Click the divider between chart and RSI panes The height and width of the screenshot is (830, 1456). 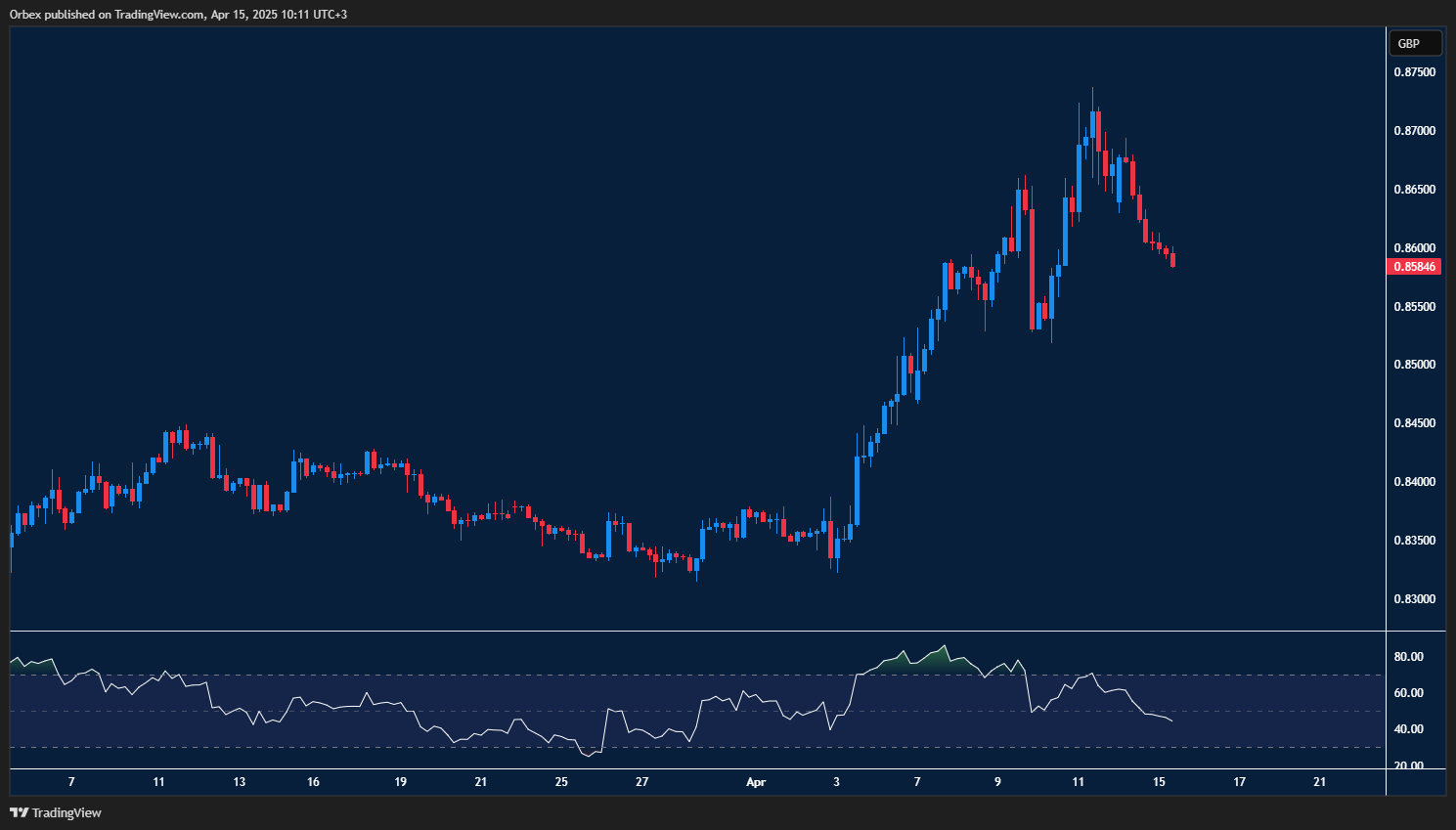684,630
